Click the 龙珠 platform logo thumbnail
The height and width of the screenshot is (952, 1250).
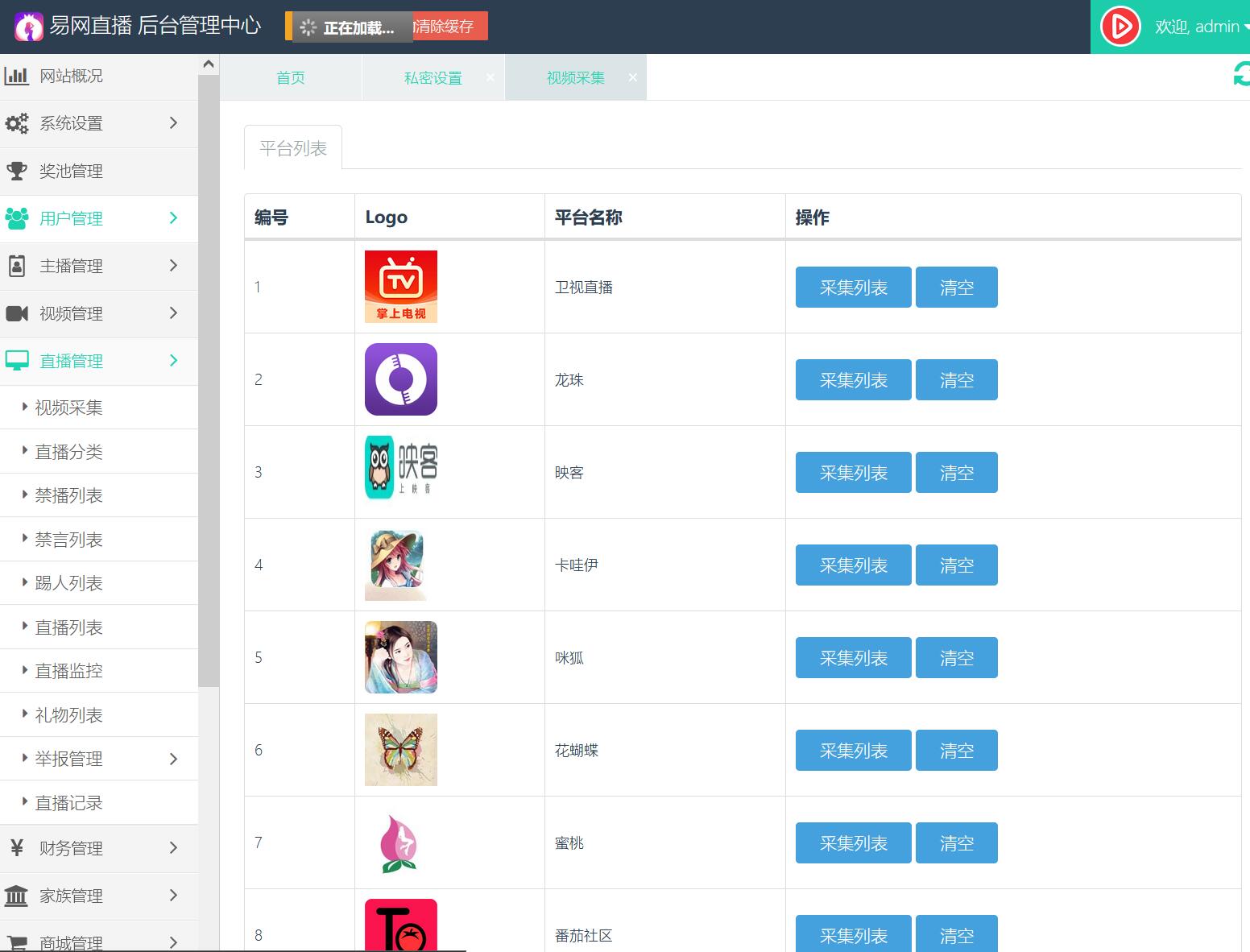coord(400,379)
